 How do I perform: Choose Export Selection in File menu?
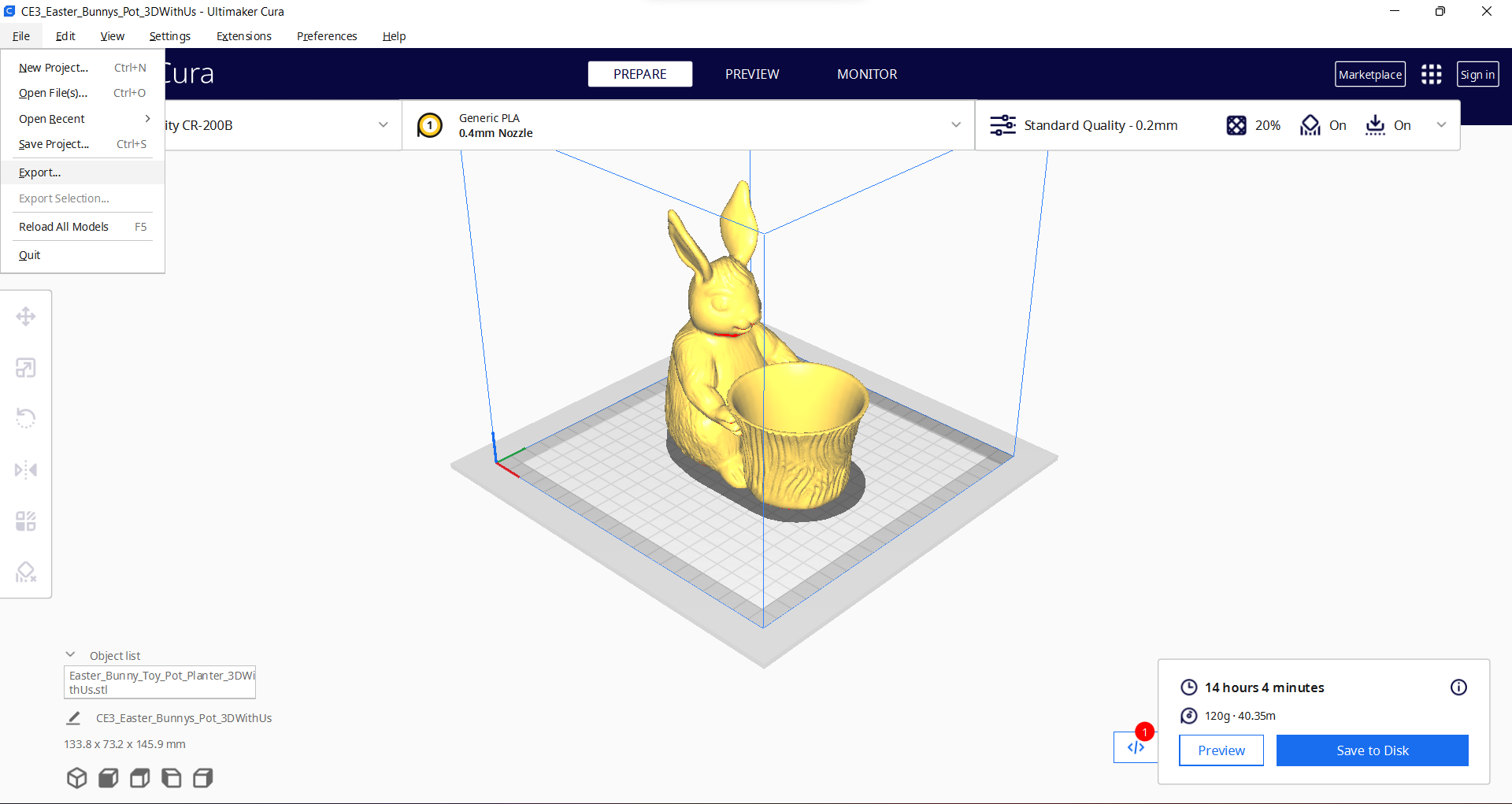tap(83, 198)
